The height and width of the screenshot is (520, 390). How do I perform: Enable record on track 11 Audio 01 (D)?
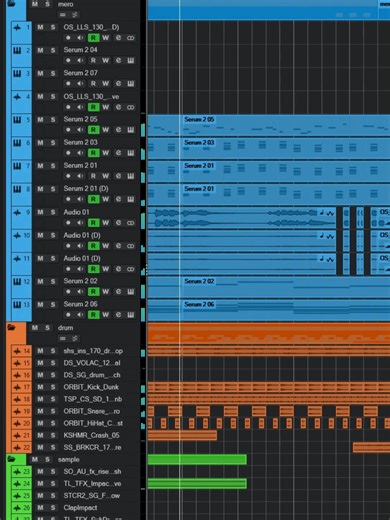point(68,269)
